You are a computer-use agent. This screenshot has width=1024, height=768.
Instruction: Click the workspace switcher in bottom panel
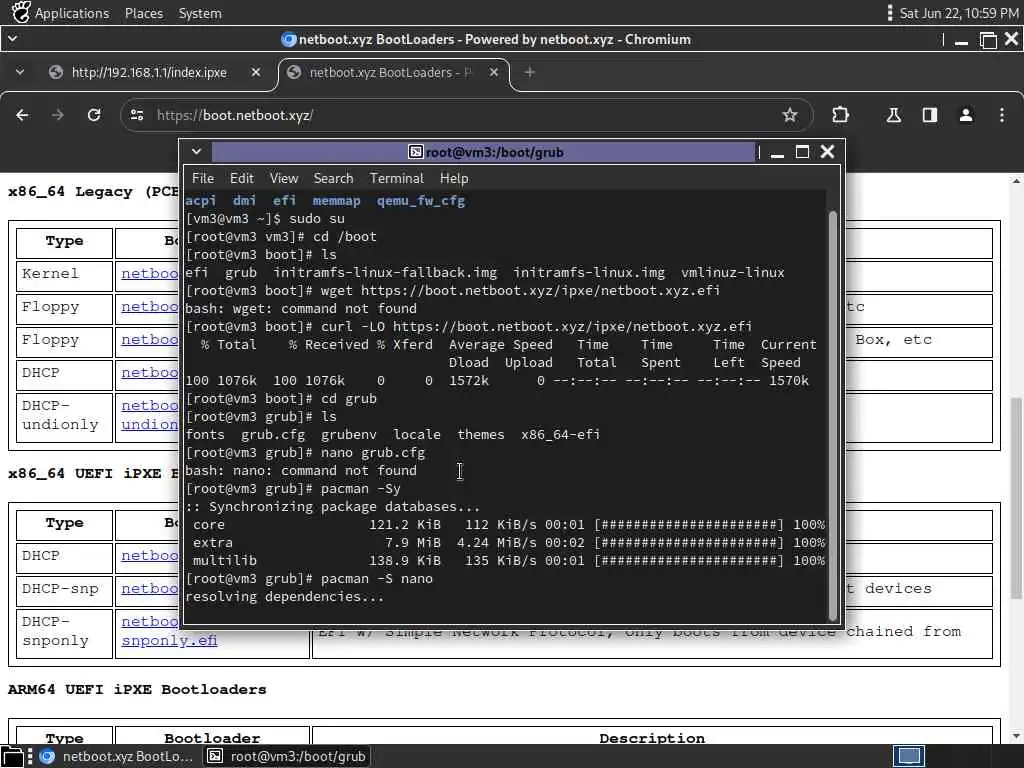coord(908,756)
